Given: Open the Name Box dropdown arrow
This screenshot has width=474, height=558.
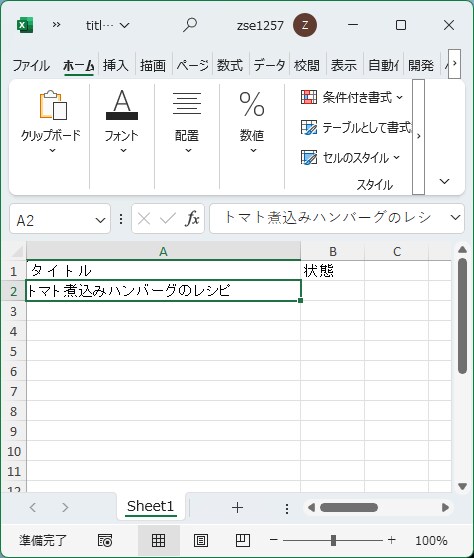Looking at the screenshot, I should [x=100, y=221].
